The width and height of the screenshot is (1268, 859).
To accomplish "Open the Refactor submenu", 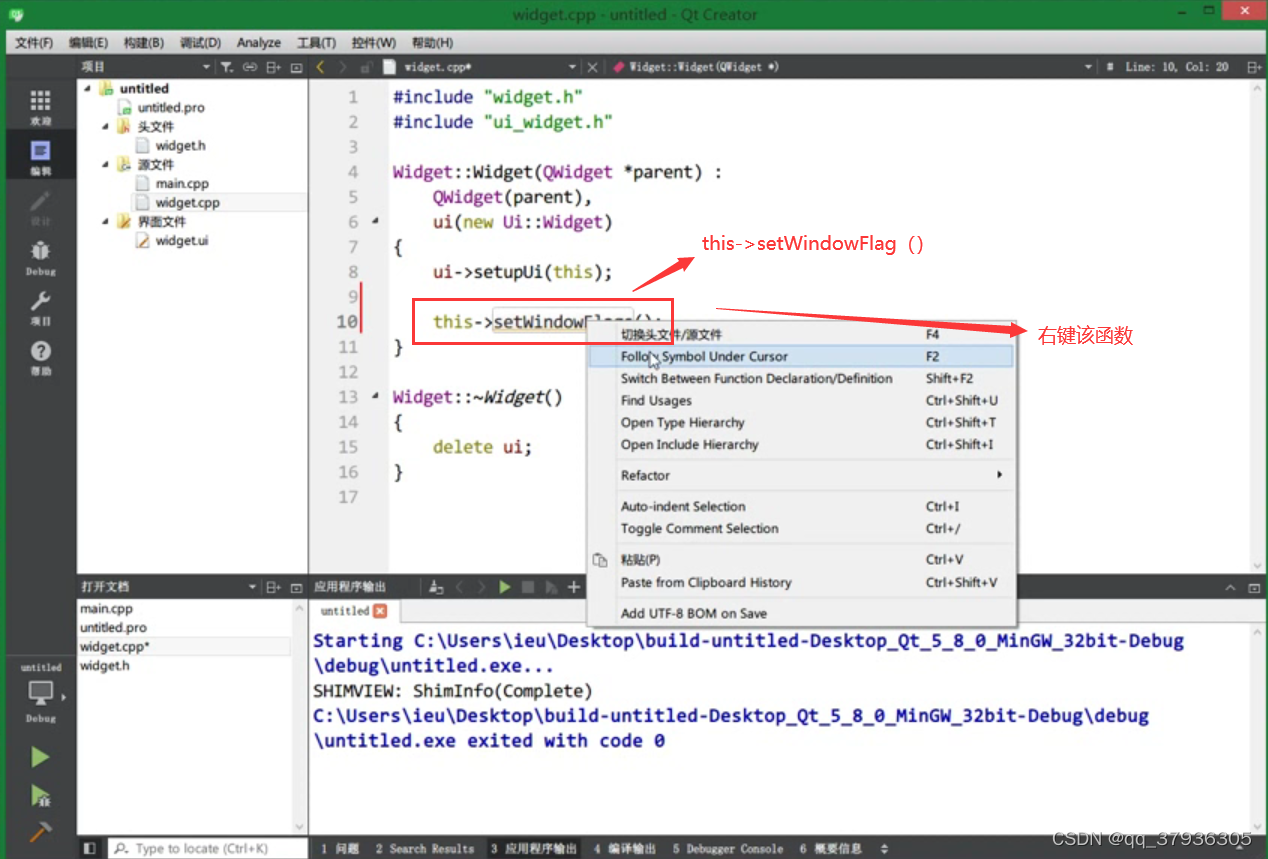I will (x=801, y=475).
